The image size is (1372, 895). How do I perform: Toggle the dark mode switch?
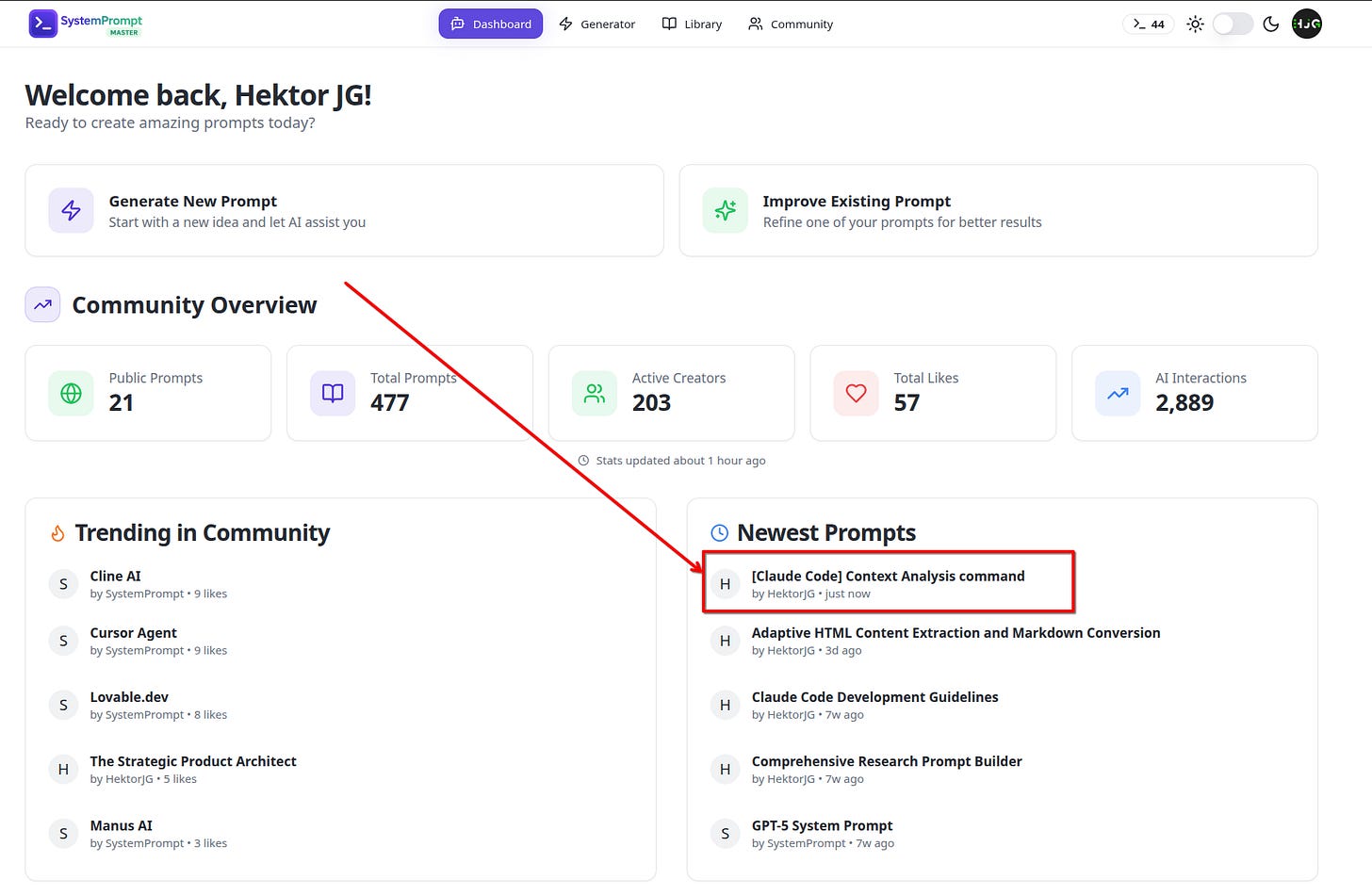[x=1233, y=24]
